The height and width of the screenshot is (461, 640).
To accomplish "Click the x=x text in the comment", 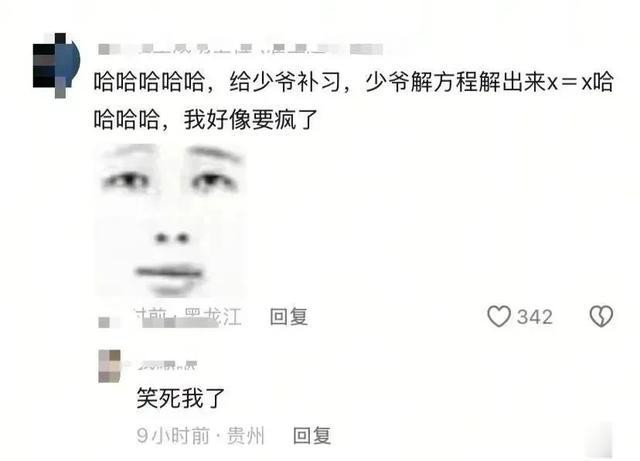I will click(x=569, y=83).
